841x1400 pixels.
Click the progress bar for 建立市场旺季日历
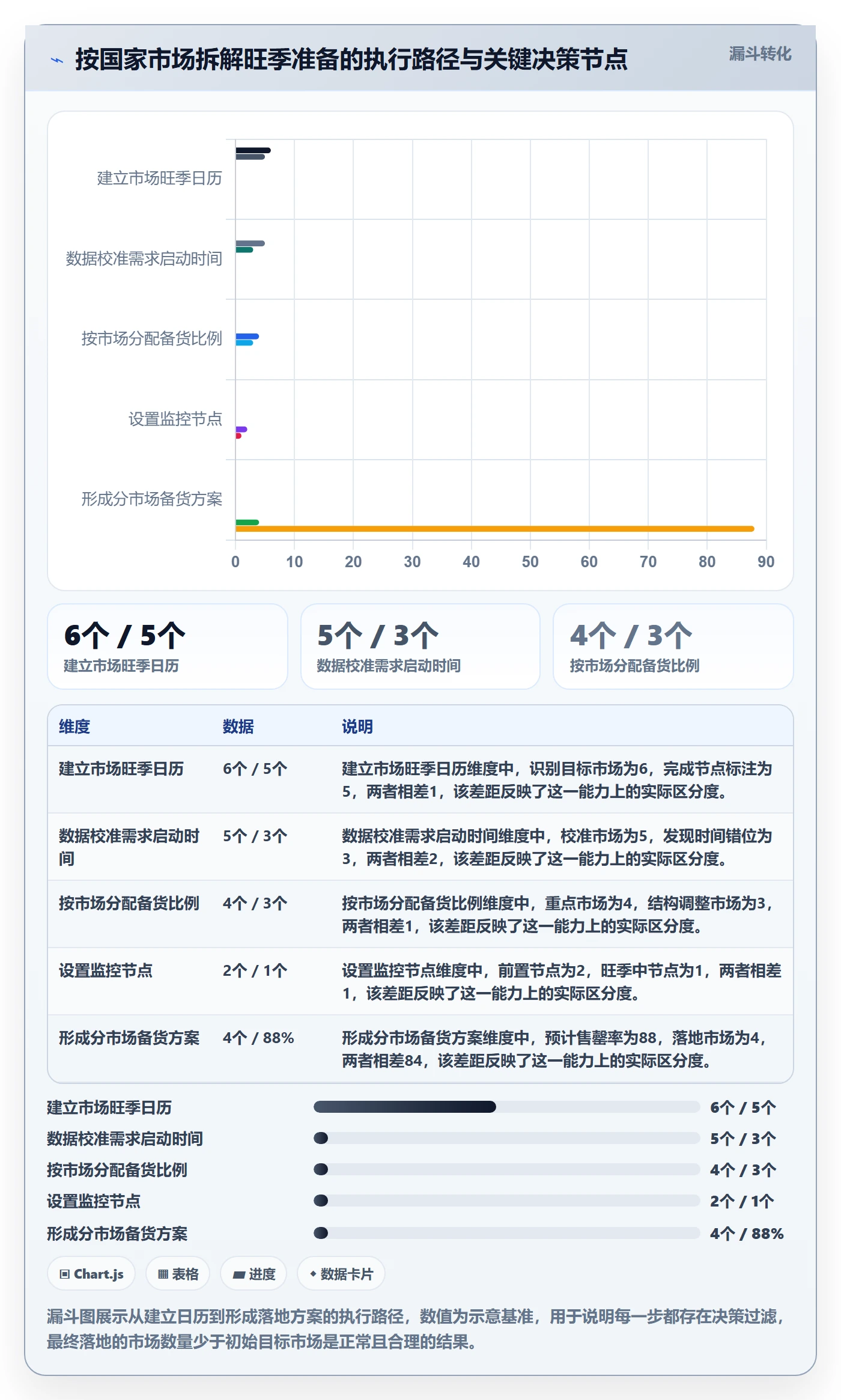[506, 1107]
